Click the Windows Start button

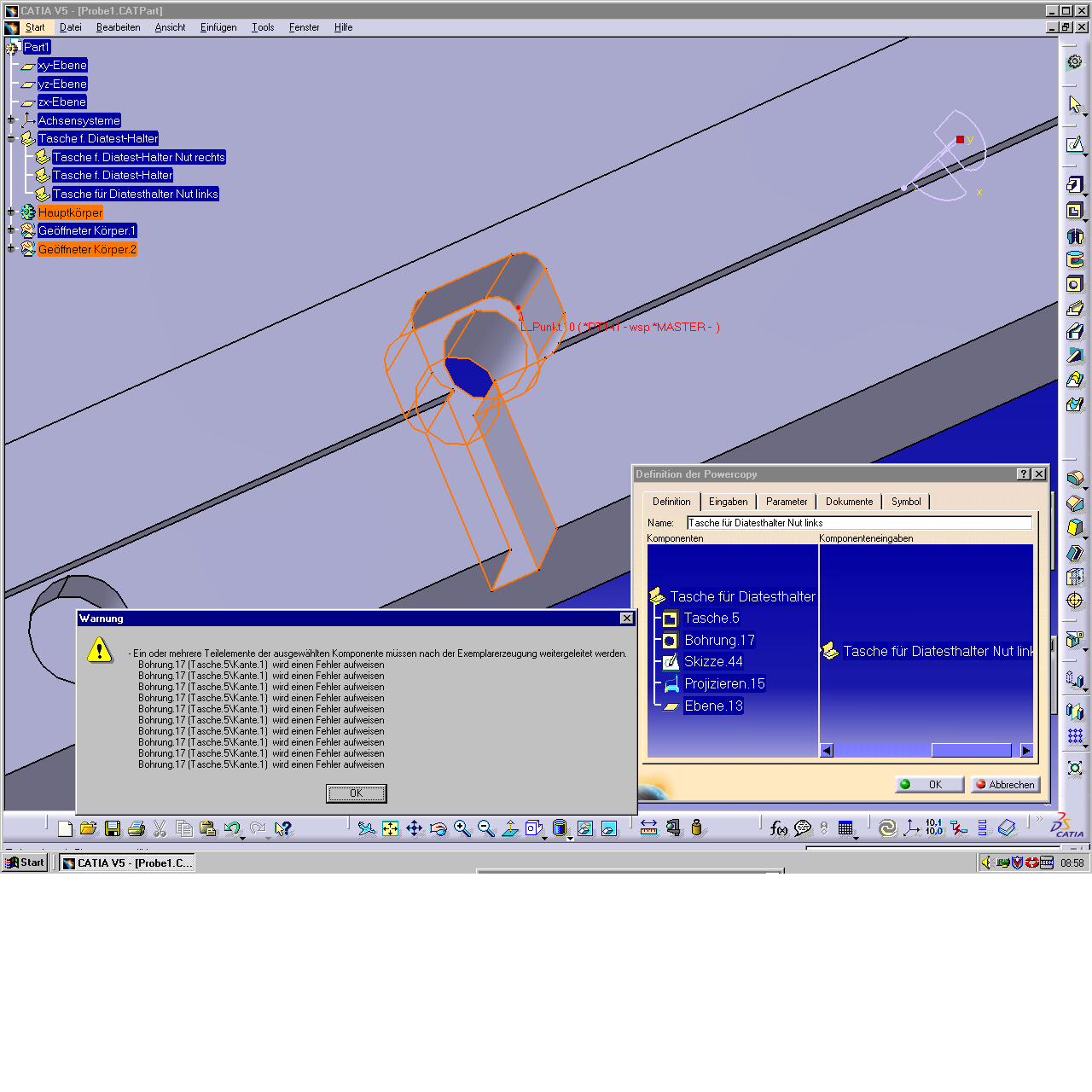click(x=25, y=863)
